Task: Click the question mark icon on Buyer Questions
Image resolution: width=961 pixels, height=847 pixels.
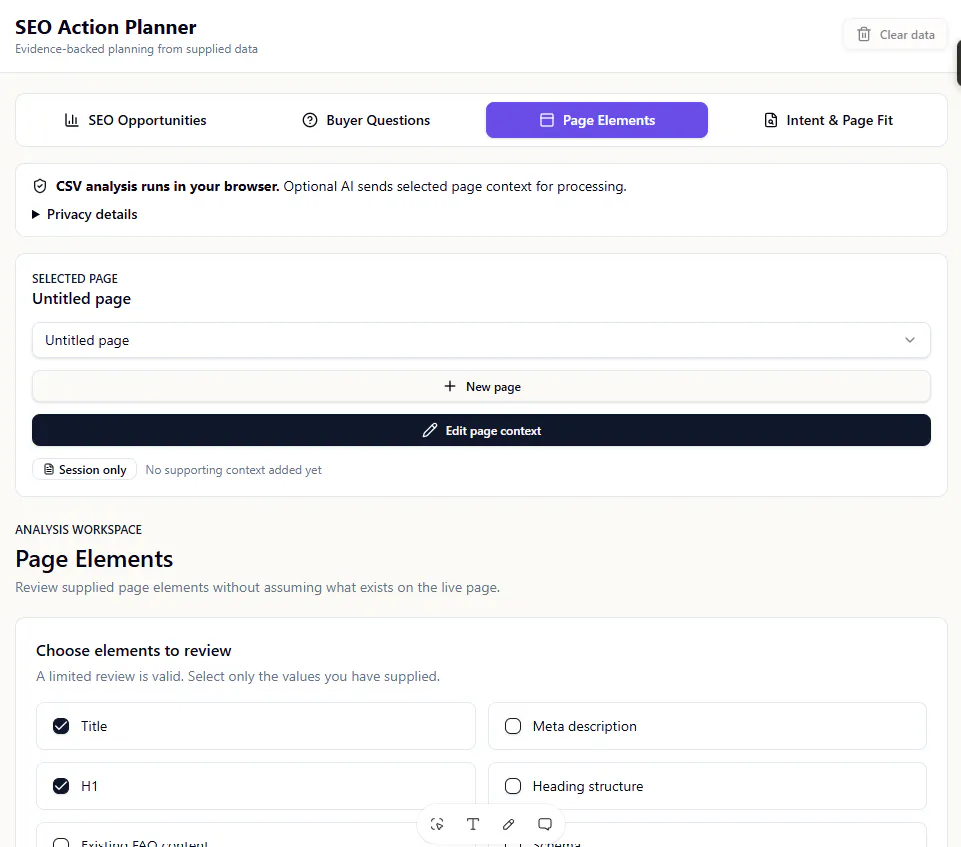Action: (x=310, y=120)
